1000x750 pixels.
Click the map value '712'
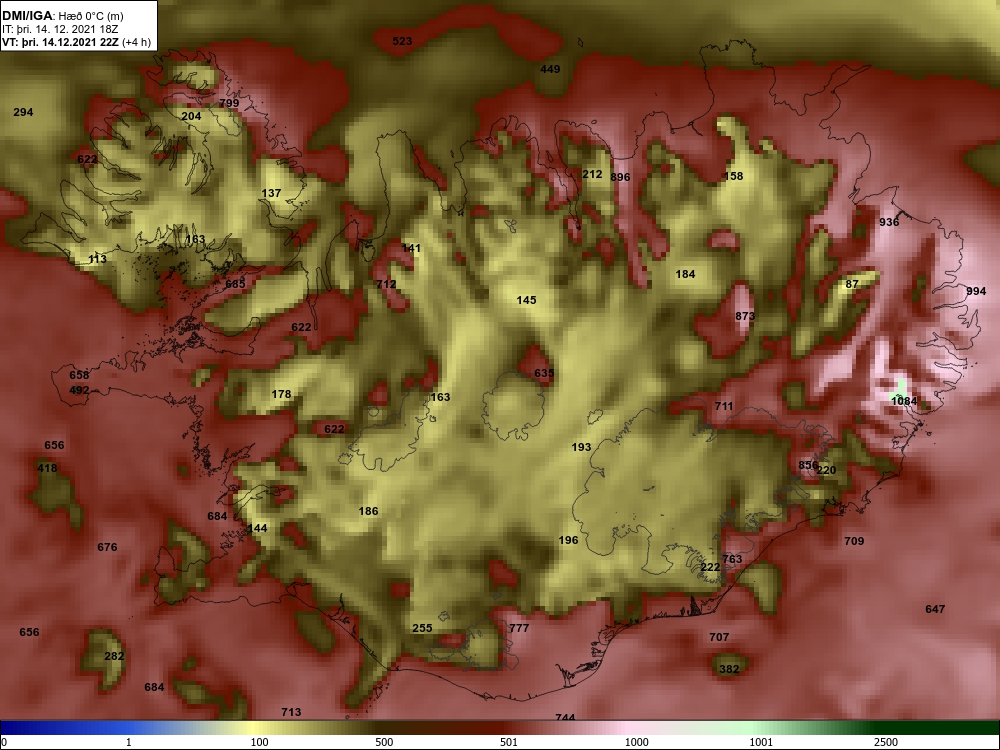point(386,284)
